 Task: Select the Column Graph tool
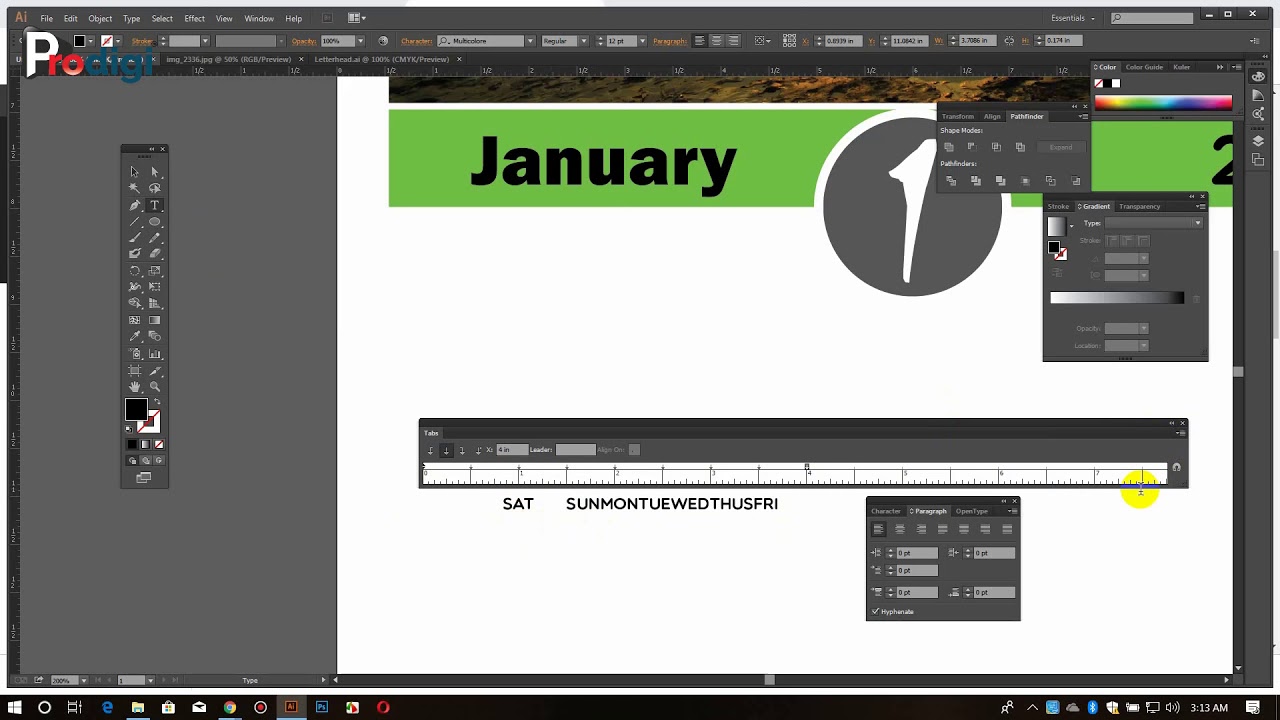coord(155,354)
